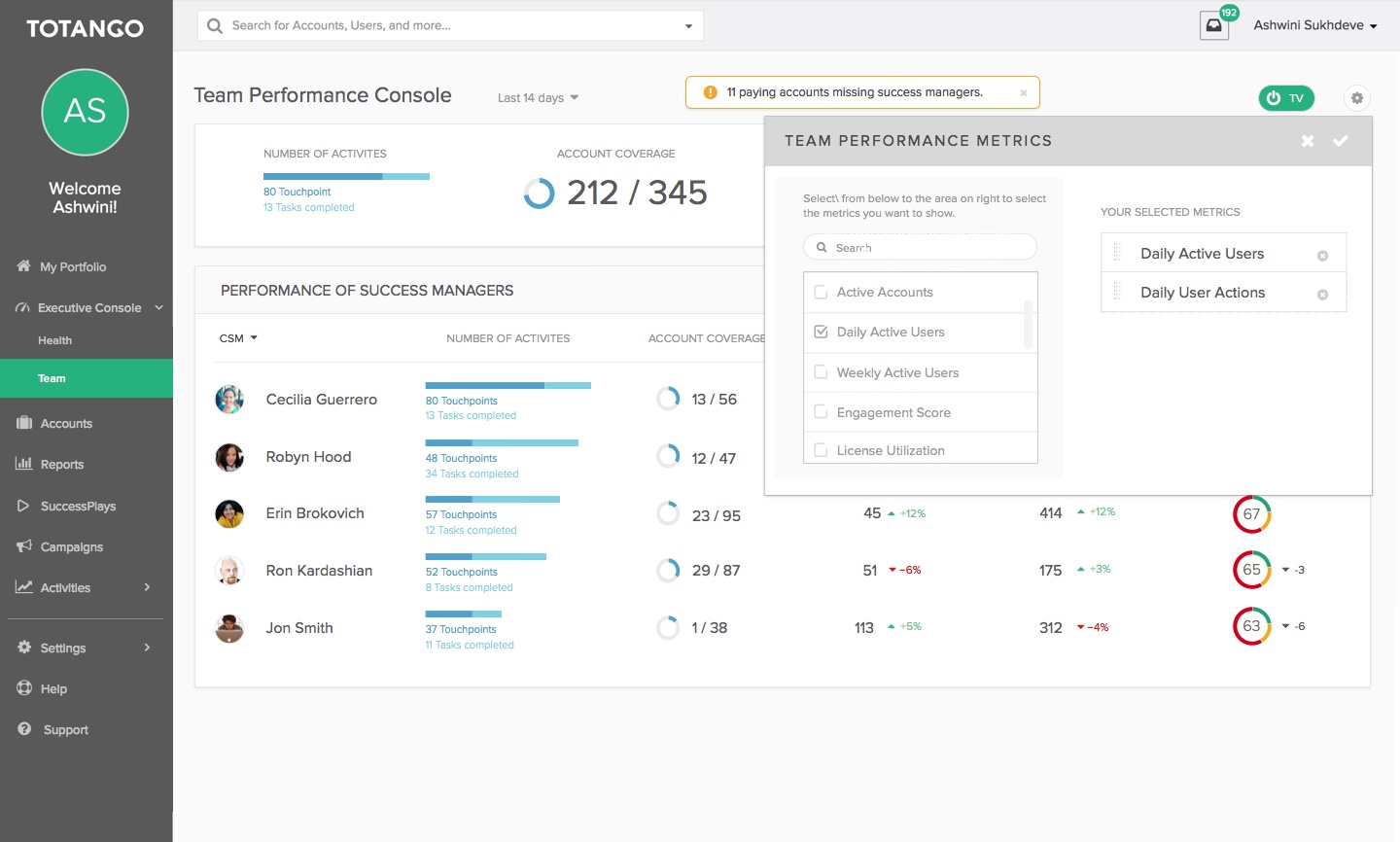Focus the Accounts, Users search box
This screenshot has width=1400, height=842.
[450, 26]
